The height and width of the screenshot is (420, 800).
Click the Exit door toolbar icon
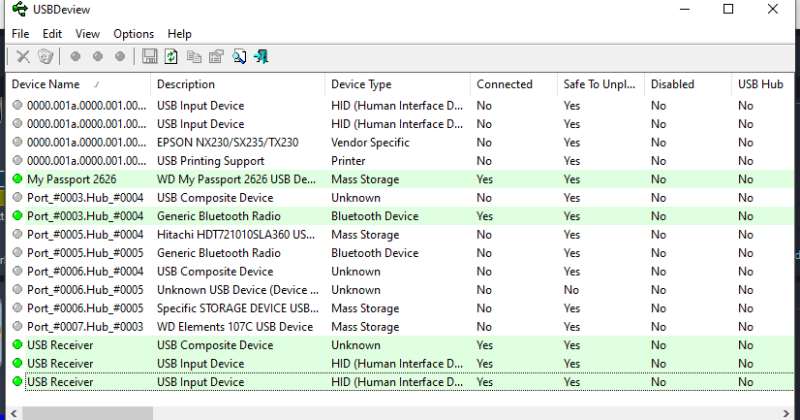point(261,57)
